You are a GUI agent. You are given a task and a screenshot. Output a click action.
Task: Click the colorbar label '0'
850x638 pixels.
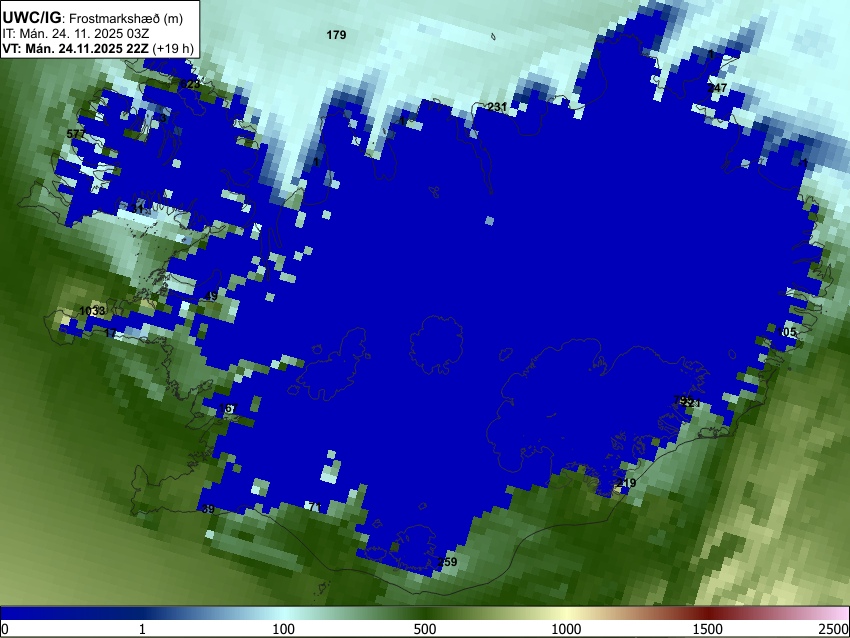(x=5, y=629)
